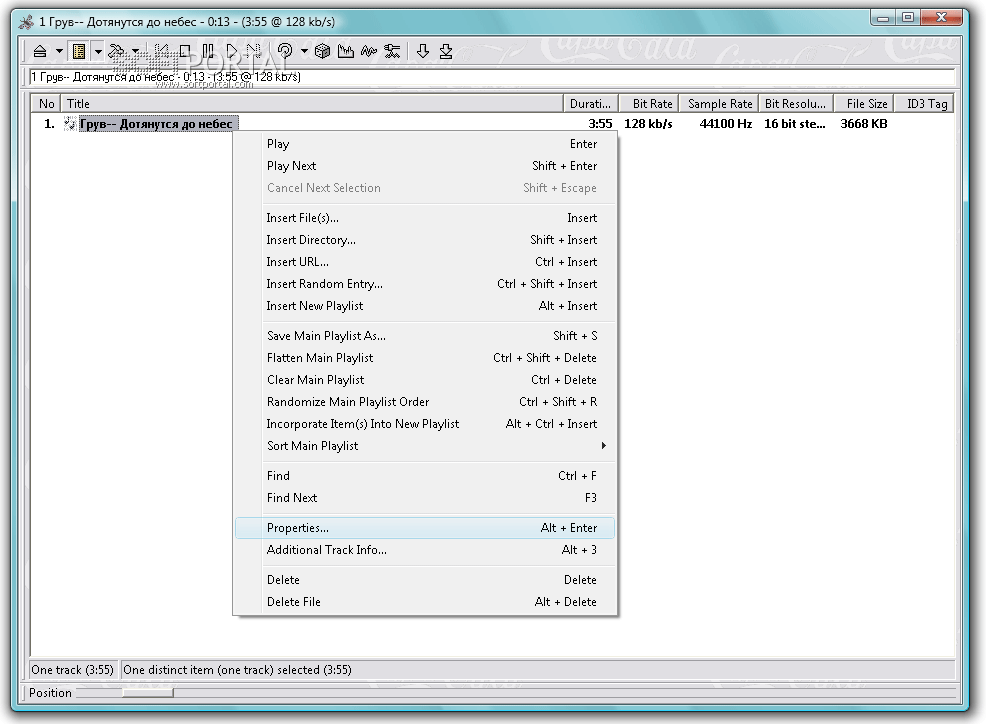
Task: Click the application icon in title bar
Action: 26,22
